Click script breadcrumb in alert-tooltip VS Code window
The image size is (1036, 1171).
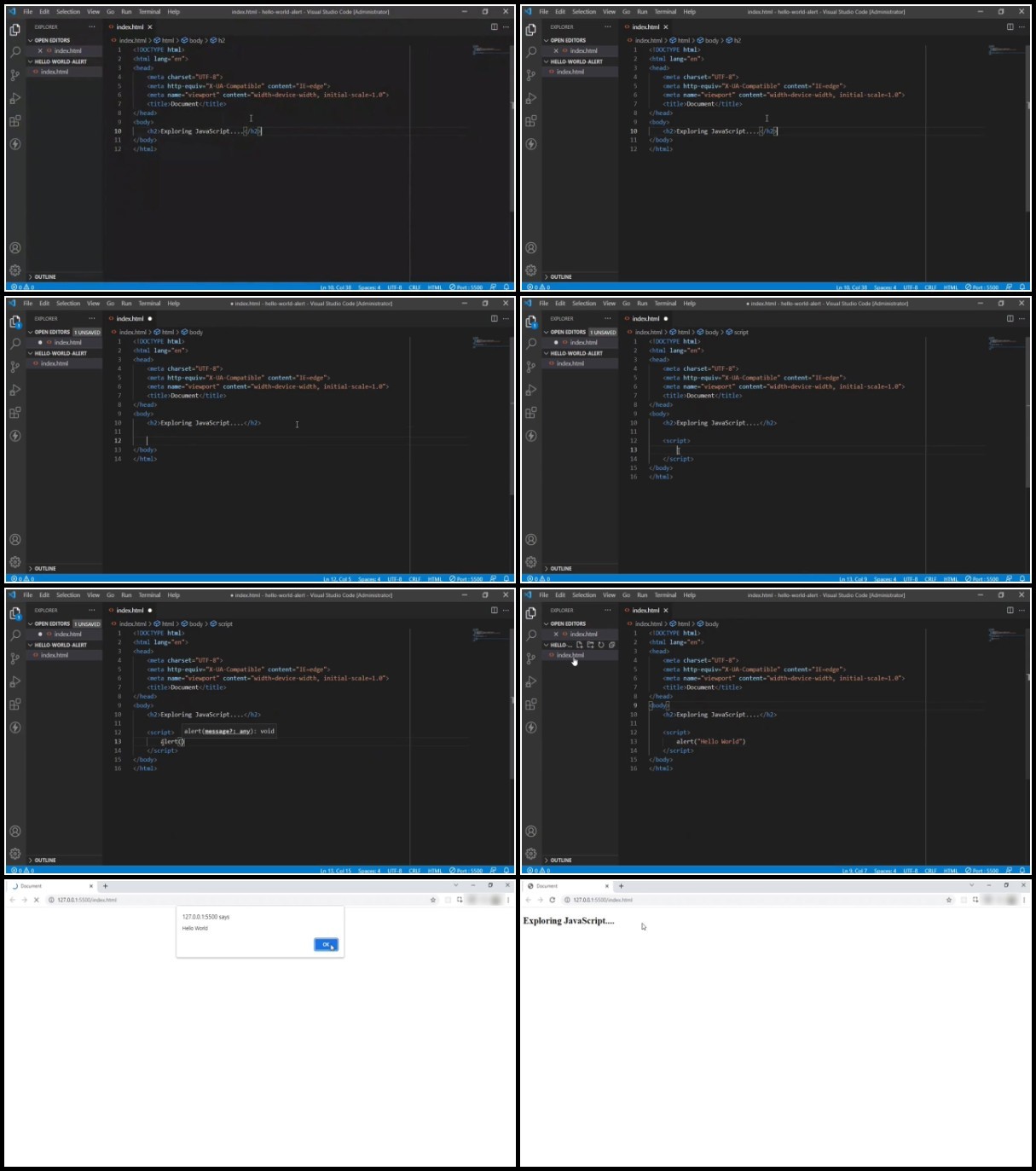point(222,623)
